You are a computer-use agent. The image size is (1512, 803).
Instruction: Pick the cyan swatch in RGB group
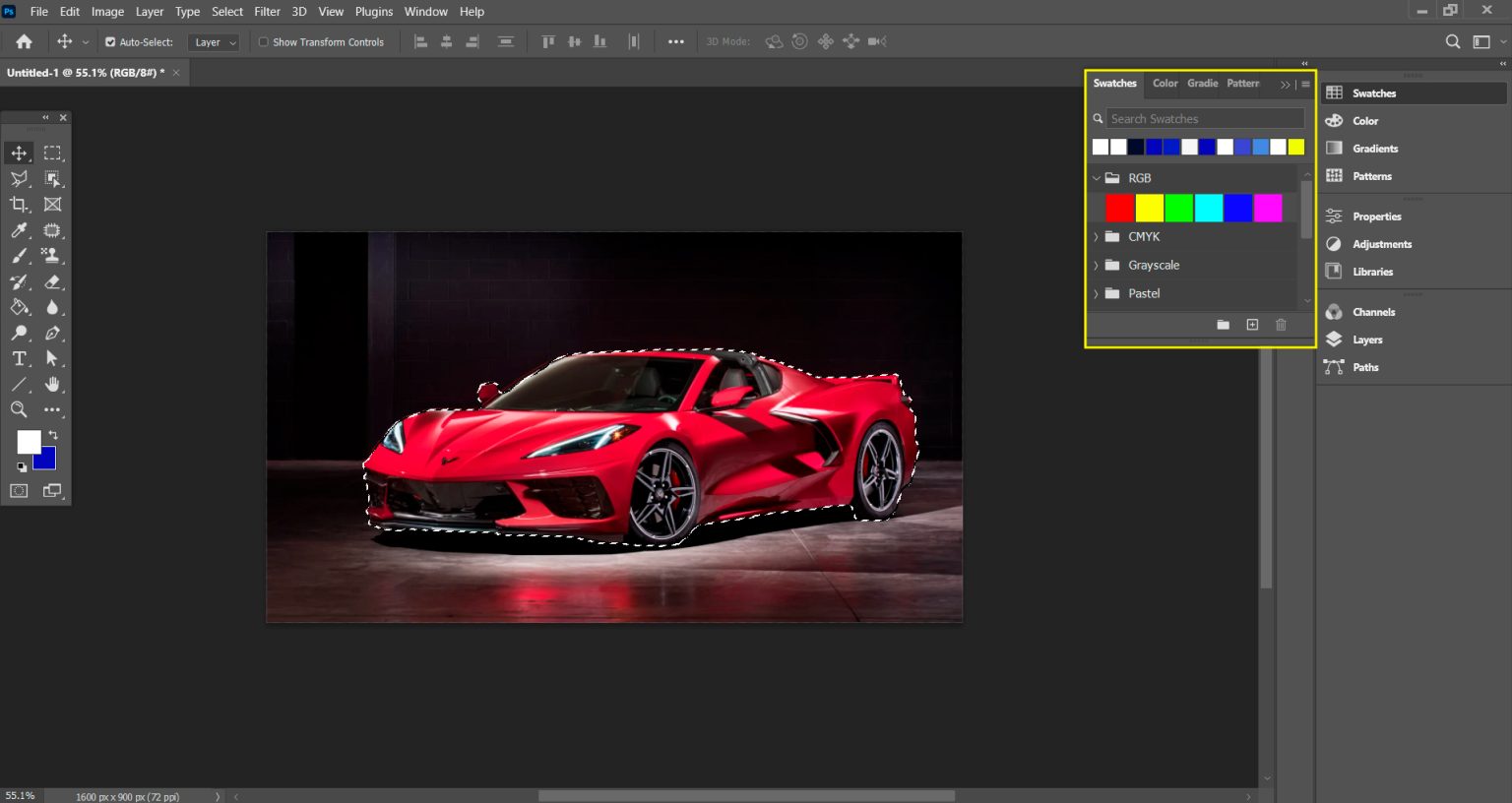click(x=1208, y=208)
